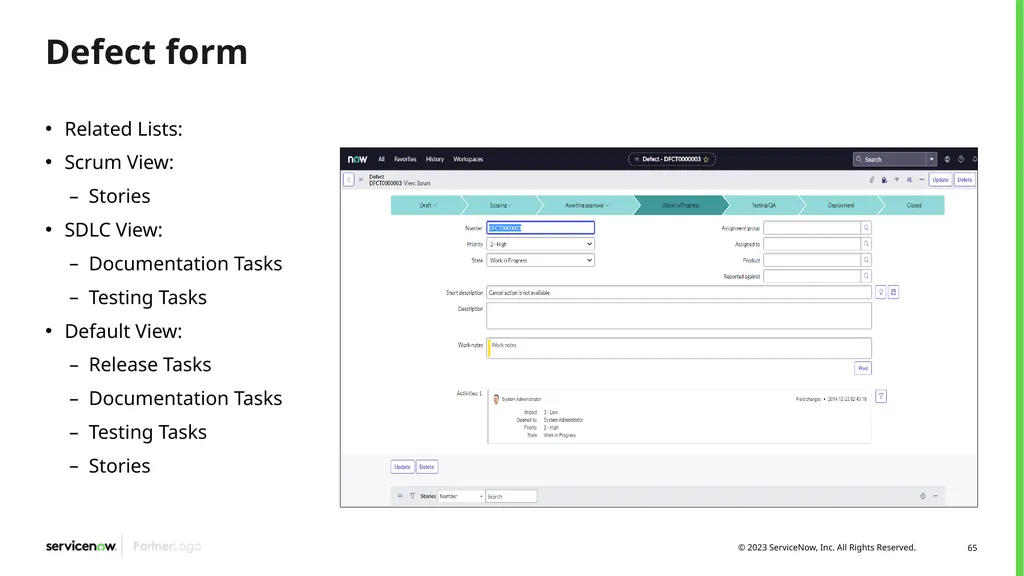The image size is (1024, 576).
Task: Click the Assignment group lookup magnifier
Action: pyautogui.click(x=866, y=228)
